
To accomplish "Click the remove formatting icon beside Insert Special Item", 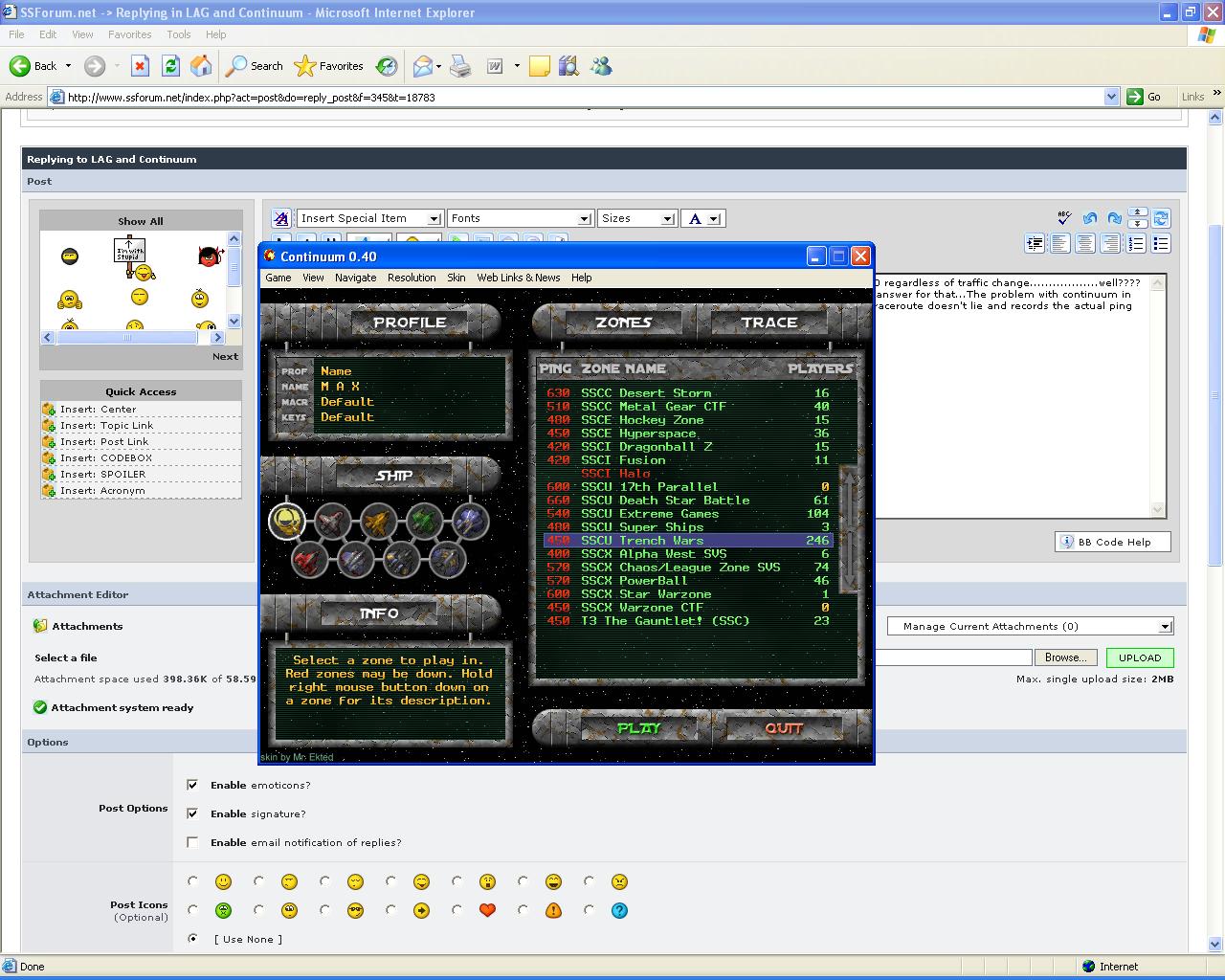I will 280,218.
